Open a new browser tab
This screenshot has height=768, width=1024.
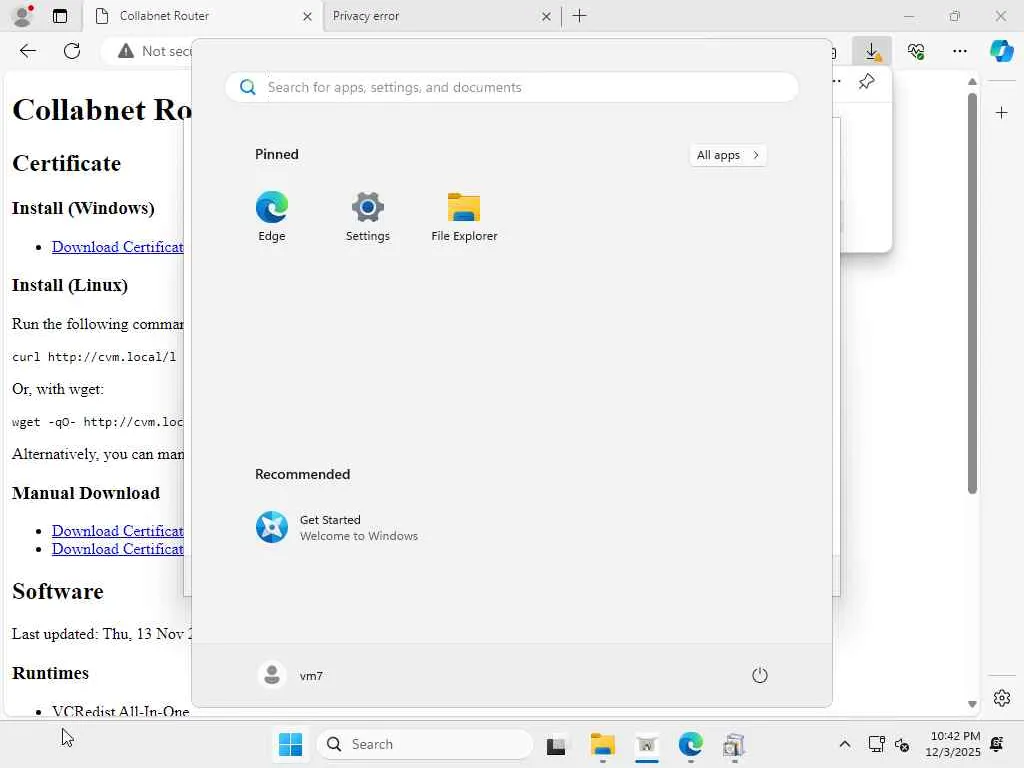pos(579,16)
